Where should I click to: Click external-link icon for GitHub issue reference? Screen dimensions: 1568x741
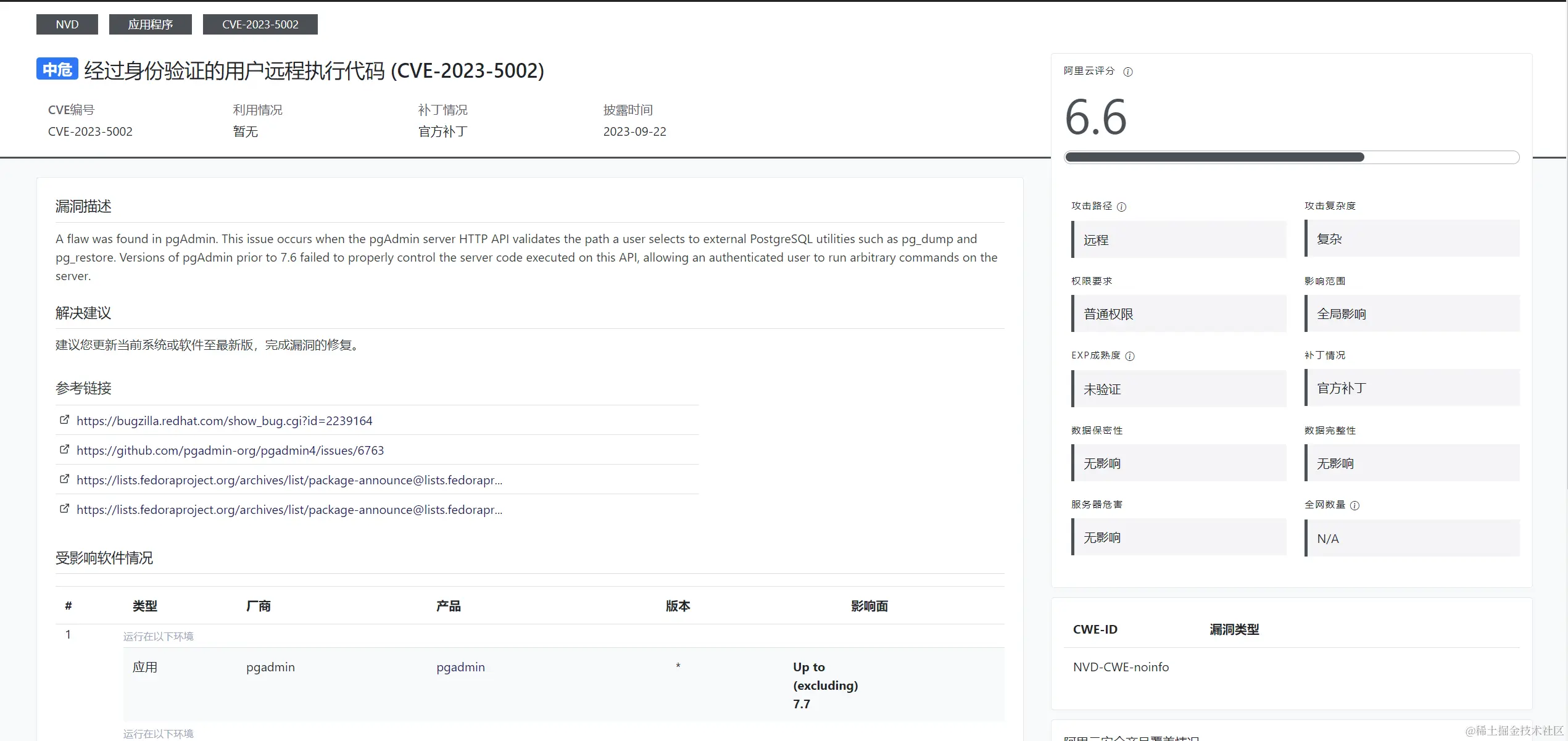[64, 450]
